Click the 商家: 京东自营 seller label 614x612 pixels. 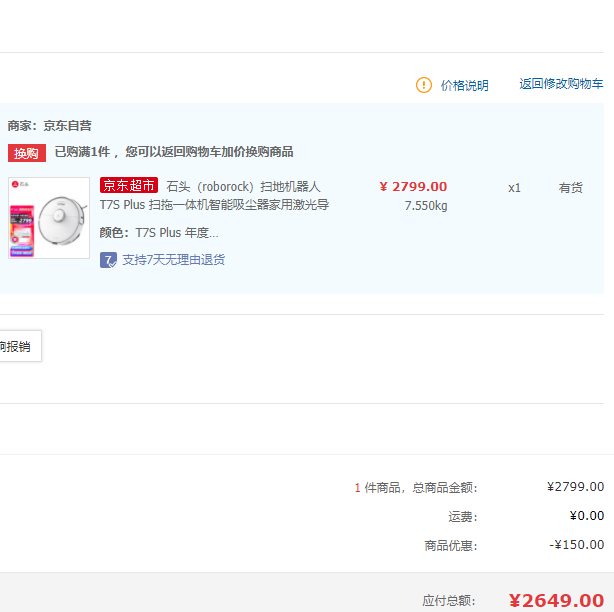[x=49, y=126]
